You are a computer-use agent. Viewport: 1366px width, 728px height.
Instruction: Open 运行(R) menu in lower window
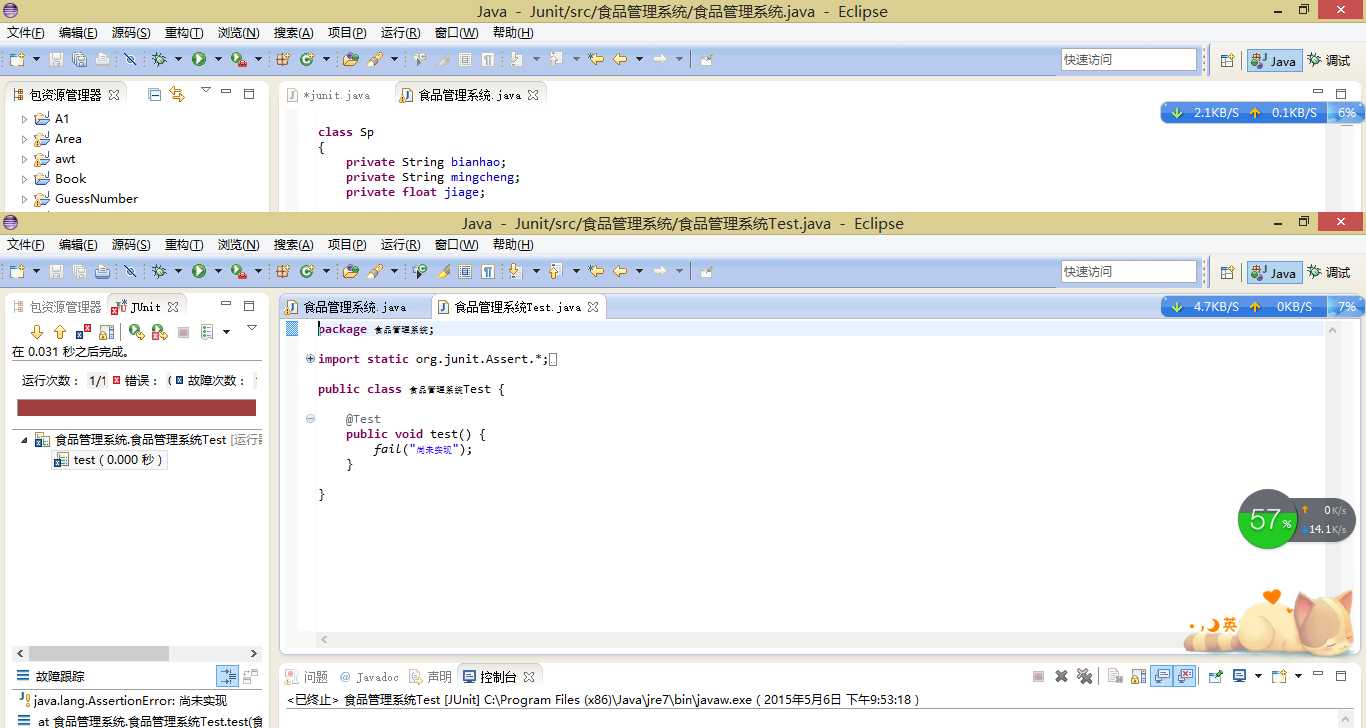pyautogui.click(x=400, y=244)
